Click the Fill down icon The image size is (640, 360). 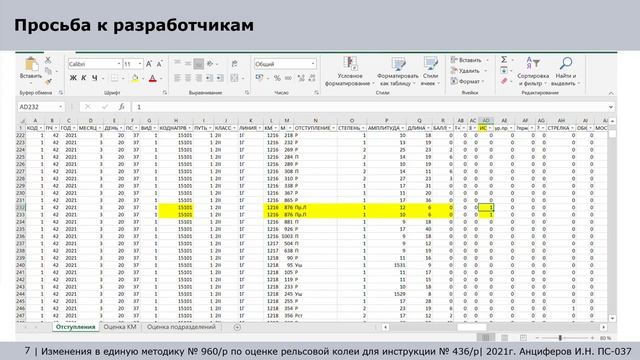[x=504, y=71]
